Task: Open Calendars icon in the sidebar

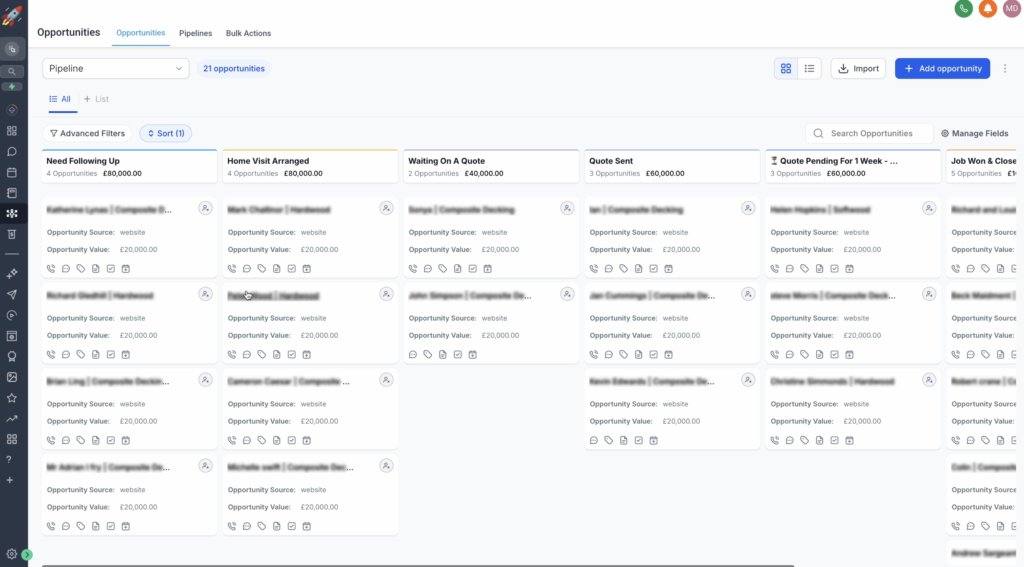Action: click(x=12, y=172)
